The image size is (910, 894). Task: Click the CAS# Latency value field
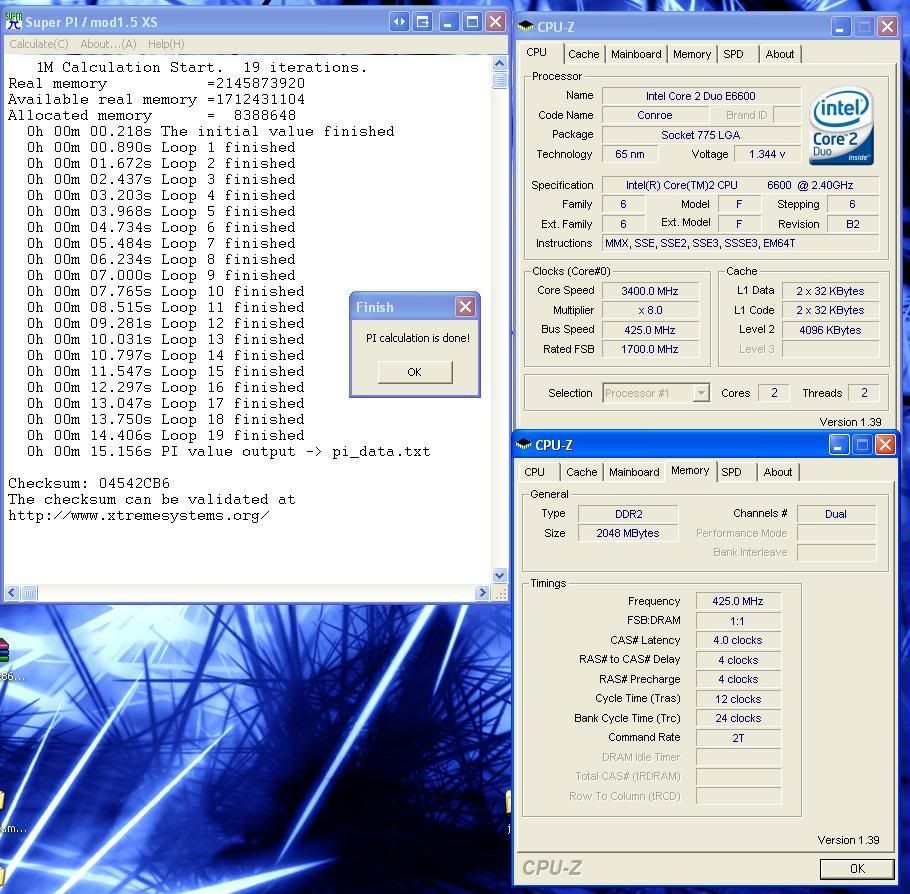[x=737, y=640]
